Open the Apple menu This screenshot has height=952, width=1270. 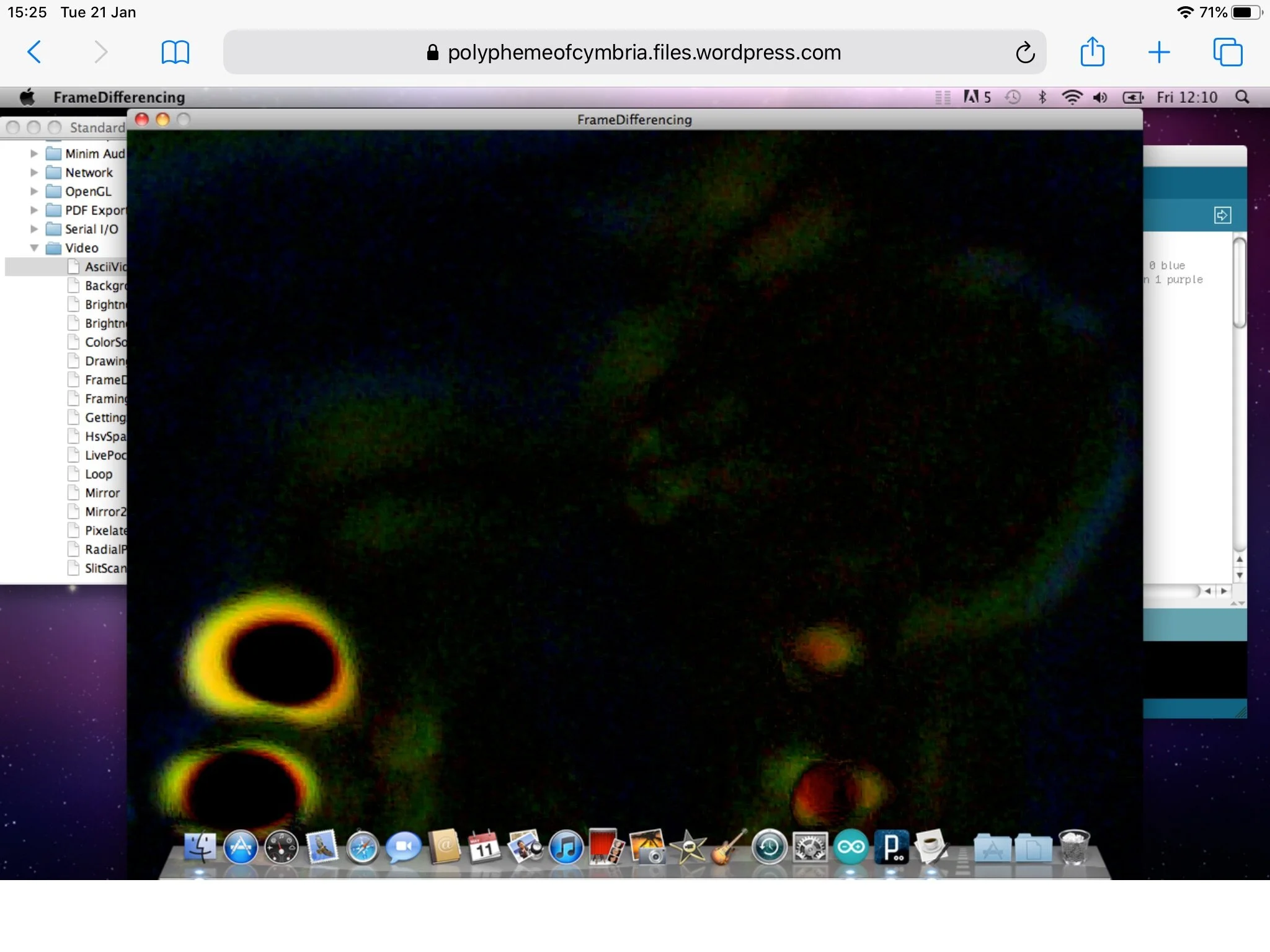[27, 97]
